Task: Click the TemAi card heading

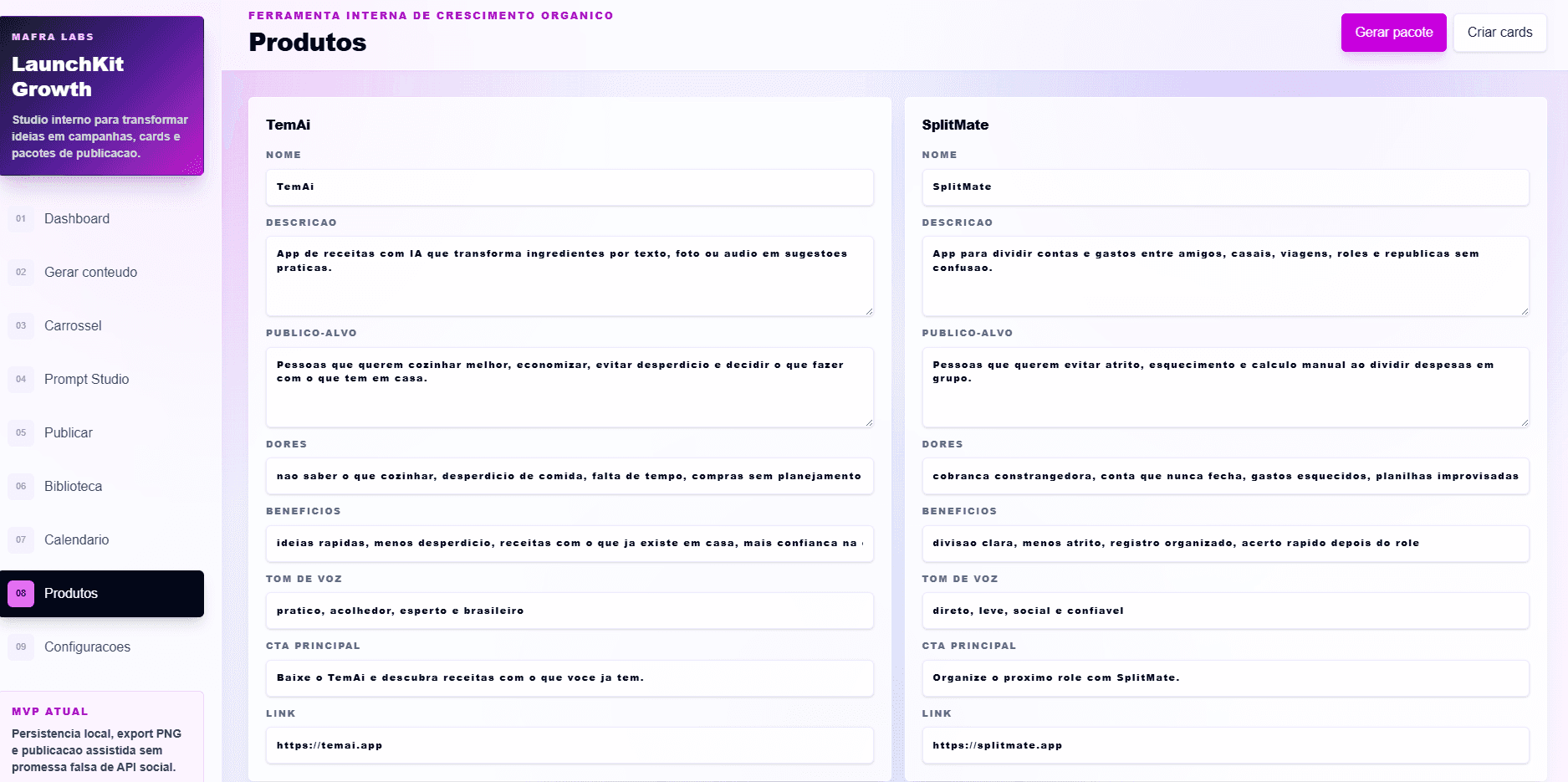Action: (x=288, y=125)
